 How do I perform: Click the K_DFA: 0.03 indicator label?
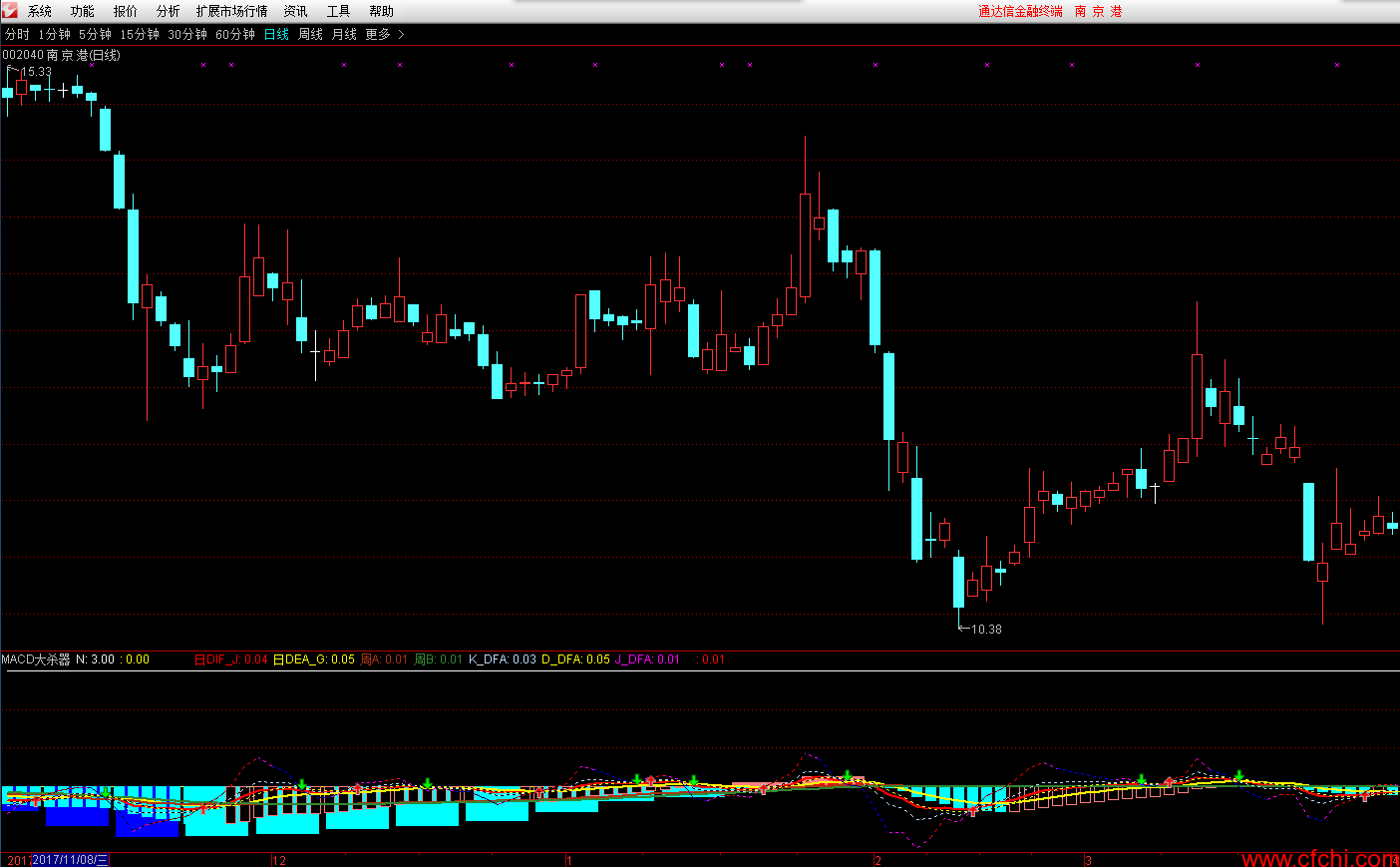pyautogui.click(x=503, y=659)
